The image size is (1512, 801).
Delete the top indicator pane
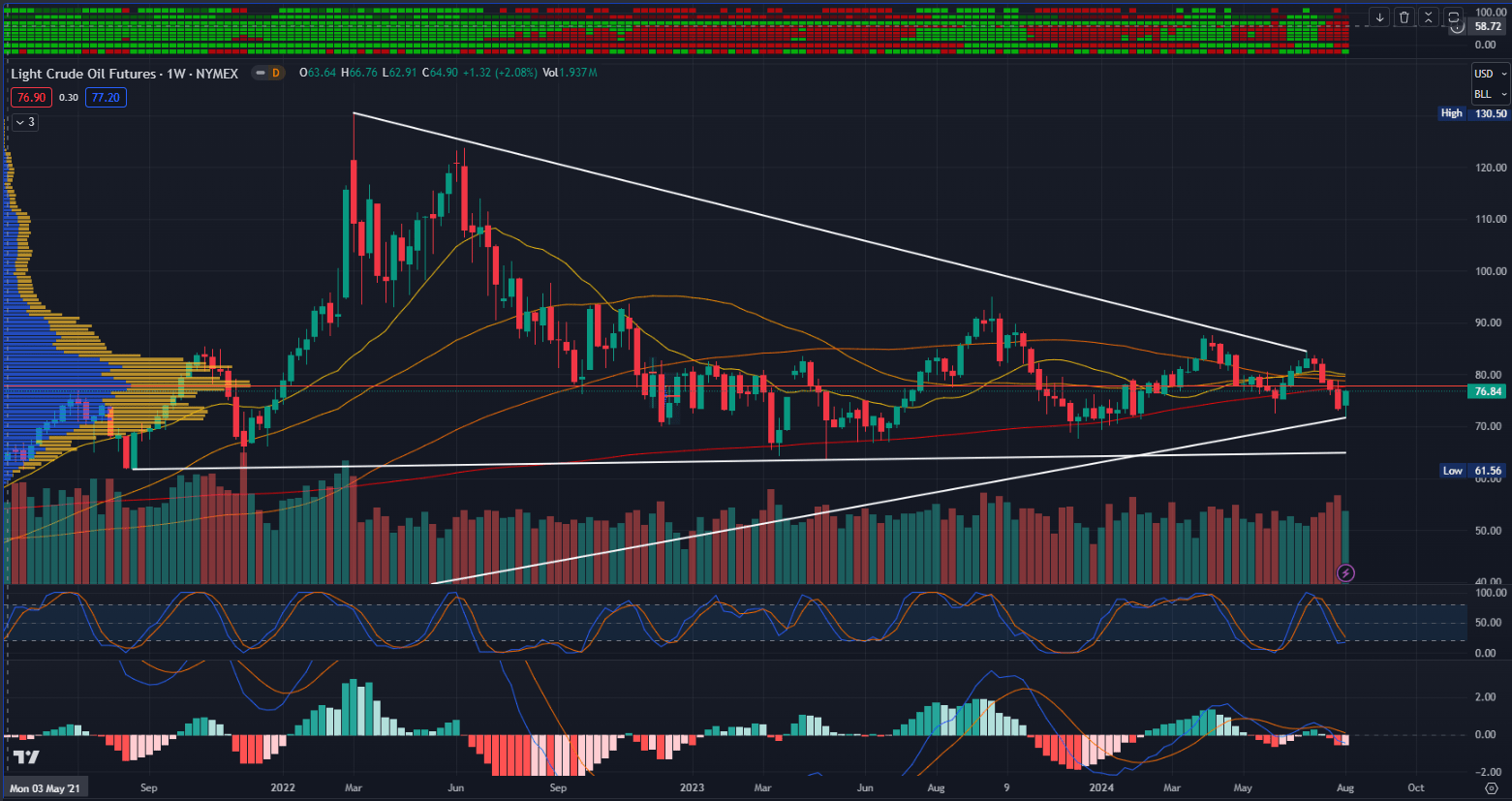(1404, 17)
